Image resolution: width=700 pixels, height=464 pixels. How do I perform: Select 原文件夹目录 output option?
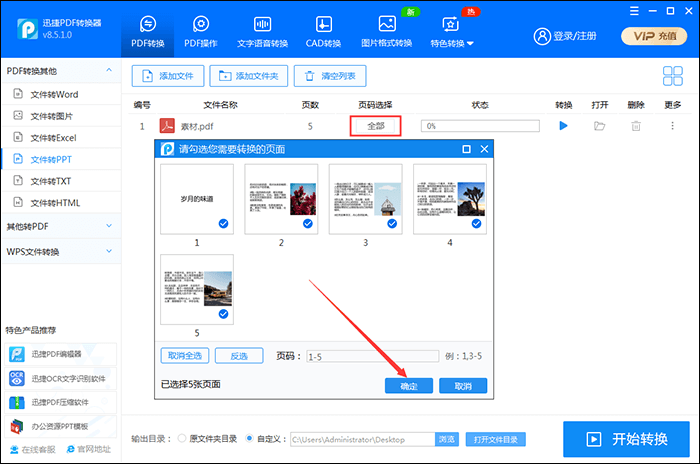click(182, 439)
